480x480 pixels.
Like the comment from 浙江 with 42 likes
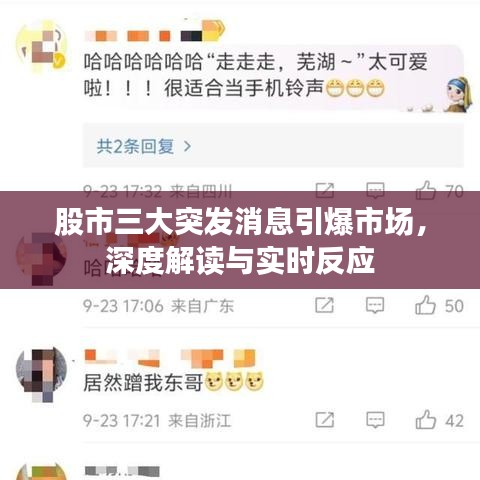pos(426,419)
